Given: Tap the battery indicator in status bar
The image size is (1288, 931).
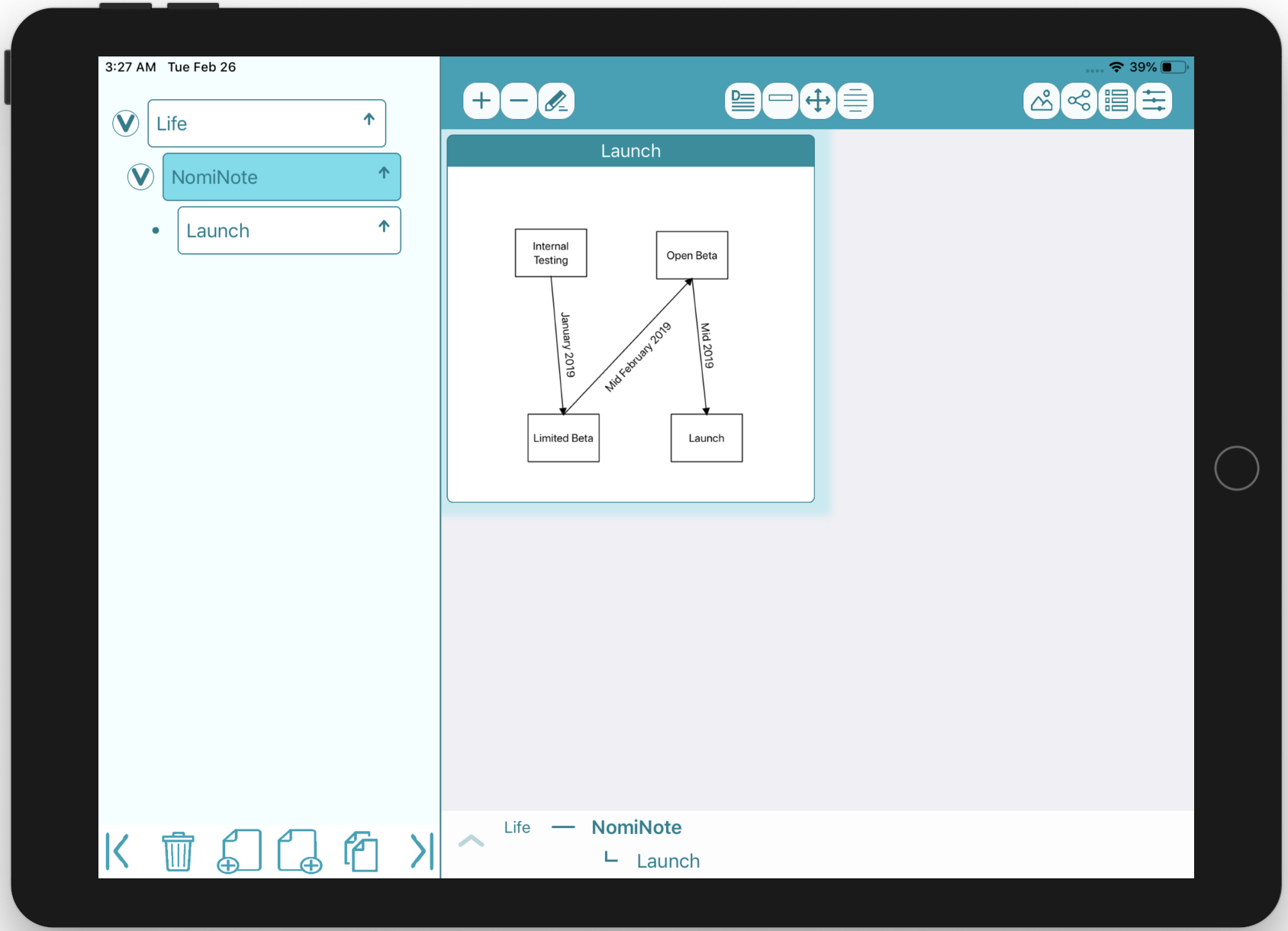Looking at the screenshot, I should [1175, 67].
